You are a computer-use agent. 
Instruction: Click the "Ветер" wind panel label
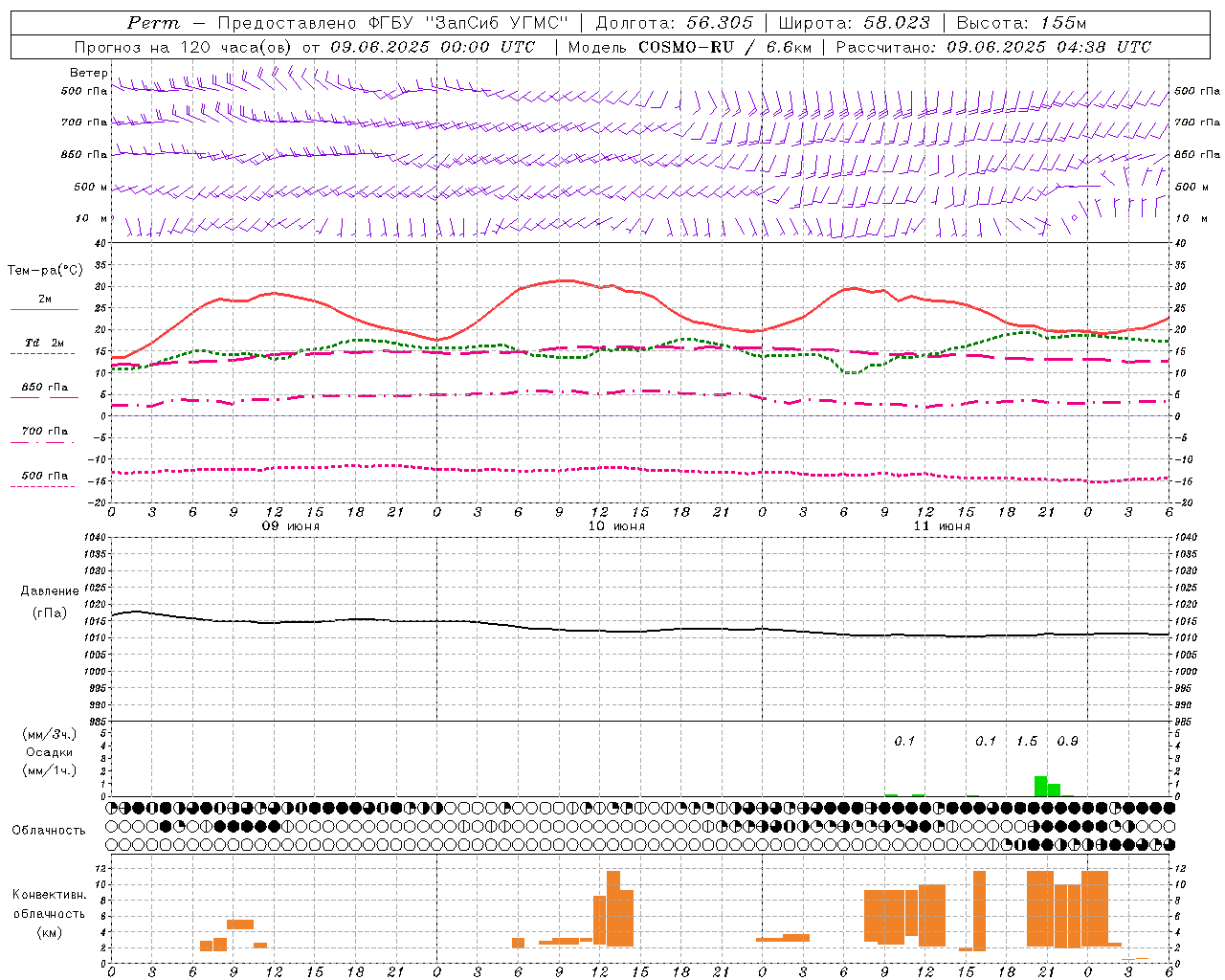click(88, 73)
